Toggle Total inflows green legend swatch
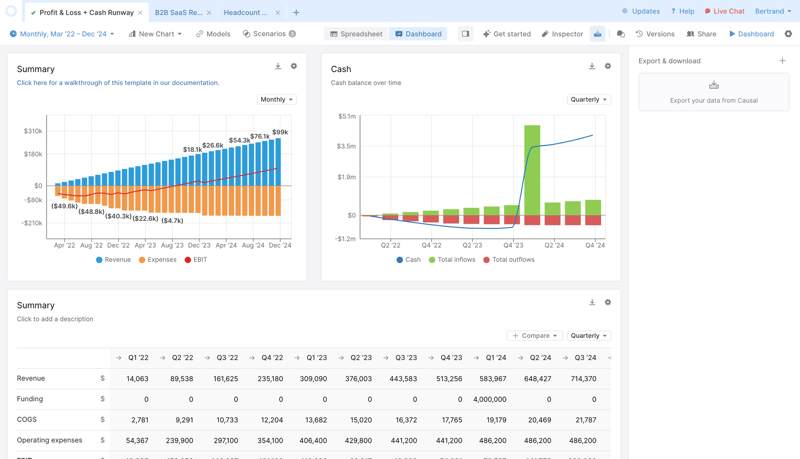 [x=432, y=260]
